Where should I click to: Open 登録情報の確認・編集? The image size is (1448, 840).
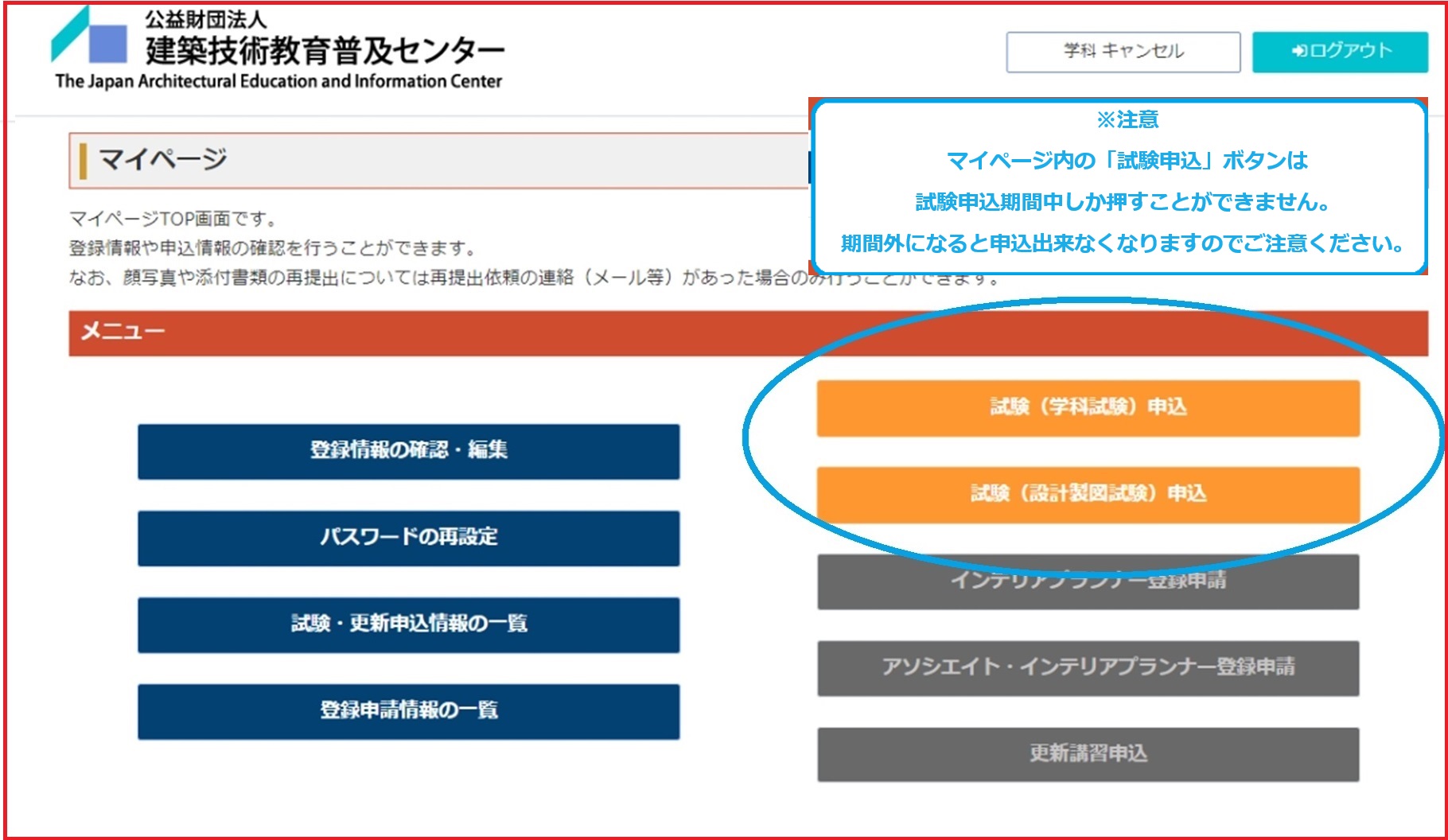(408, 451)
